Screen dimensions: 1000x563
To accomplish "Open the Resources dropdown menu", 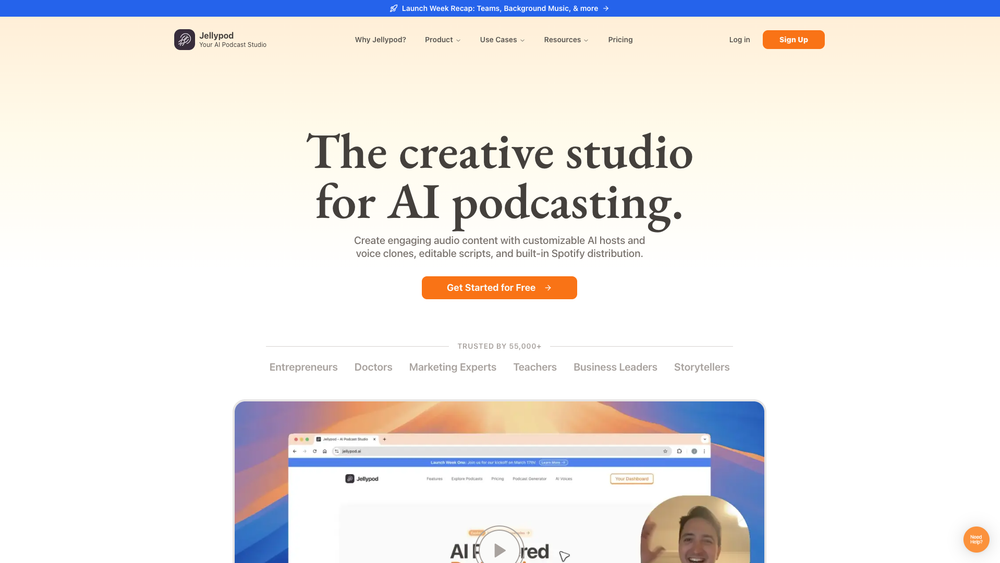I will point(566,40).
